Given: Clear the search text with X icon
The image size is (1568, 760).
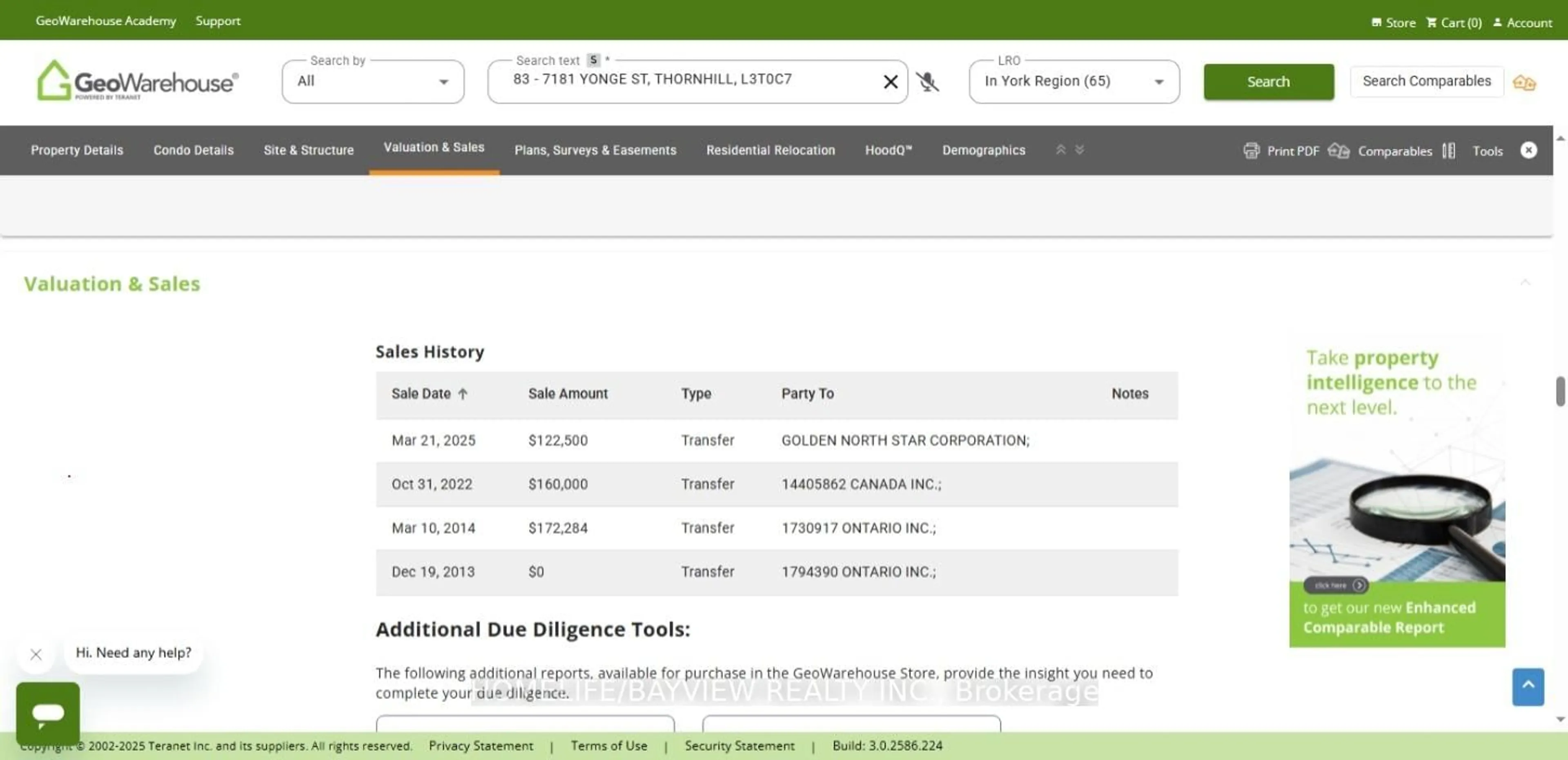Looking at the screenshot, I should 890,82.
